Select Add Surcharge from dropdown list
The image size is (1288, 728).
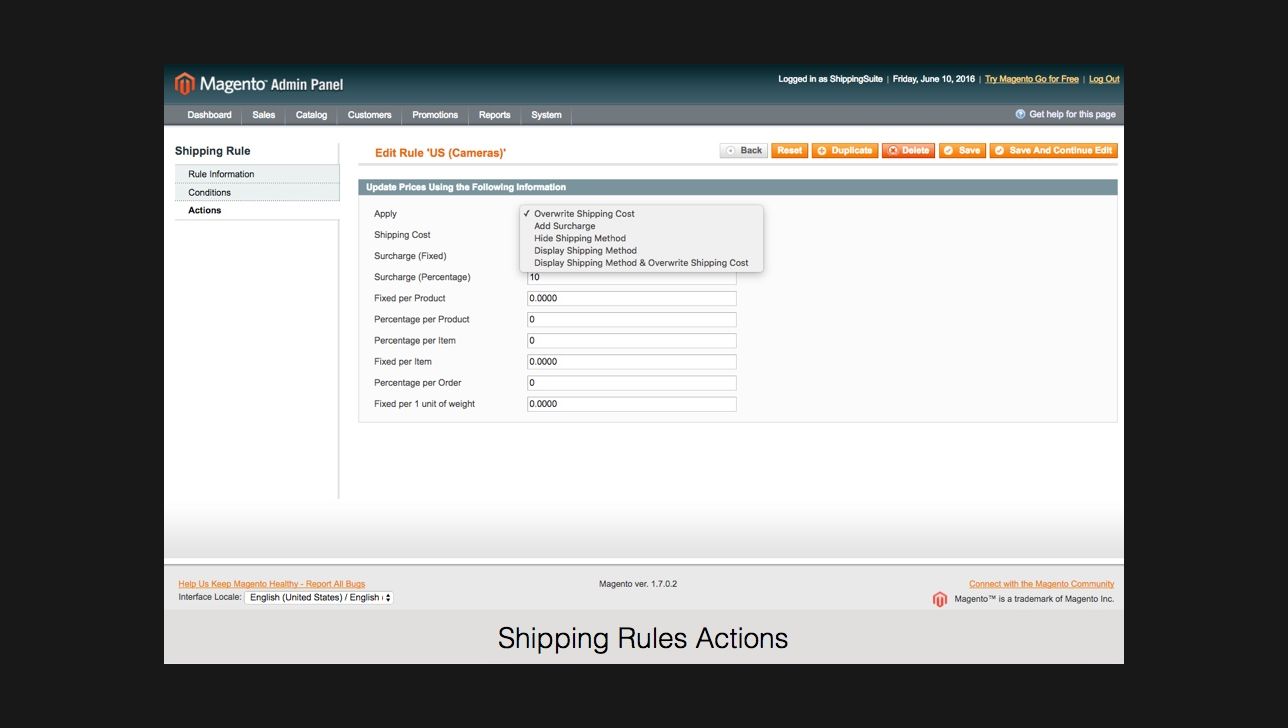click(564, 226)
